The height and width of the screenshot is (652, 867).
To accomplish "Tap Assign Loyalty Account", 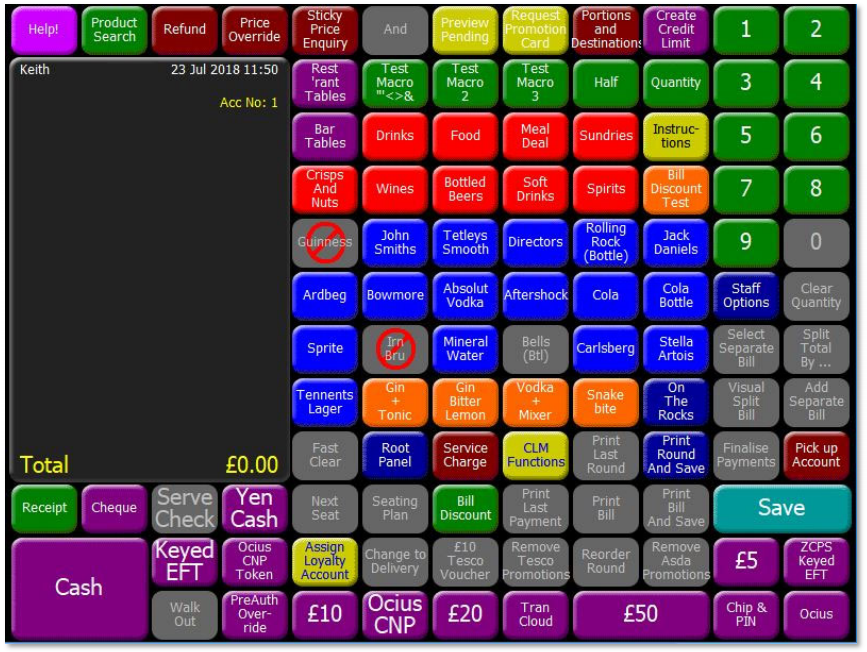I will point(325,561).
